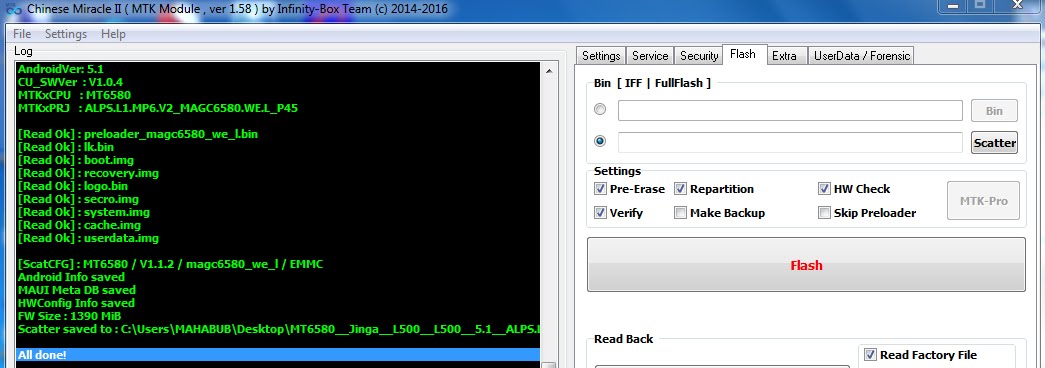This screenshot has height=368, width=1045.
Task: Select the Scatter file radio button
Action: pyautogui.click(x=600, y=141)
